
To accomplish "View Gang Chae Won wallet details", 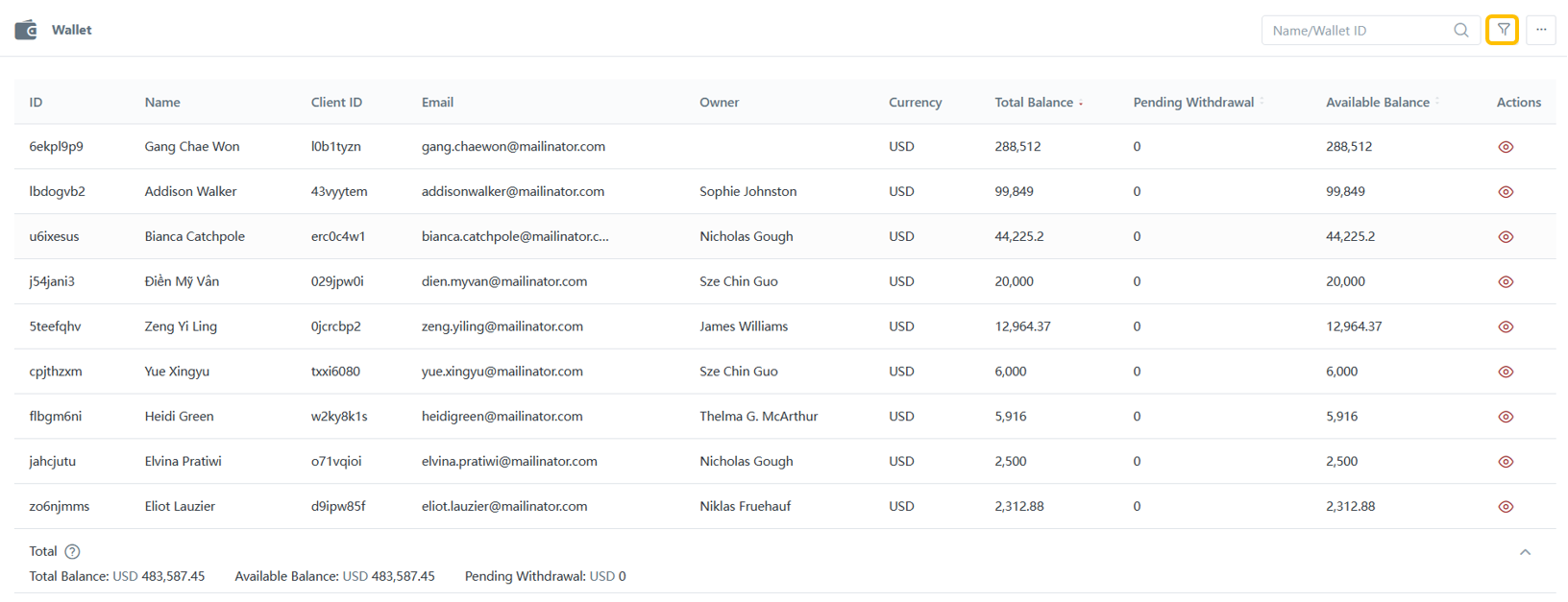I will pos(1506,147).
